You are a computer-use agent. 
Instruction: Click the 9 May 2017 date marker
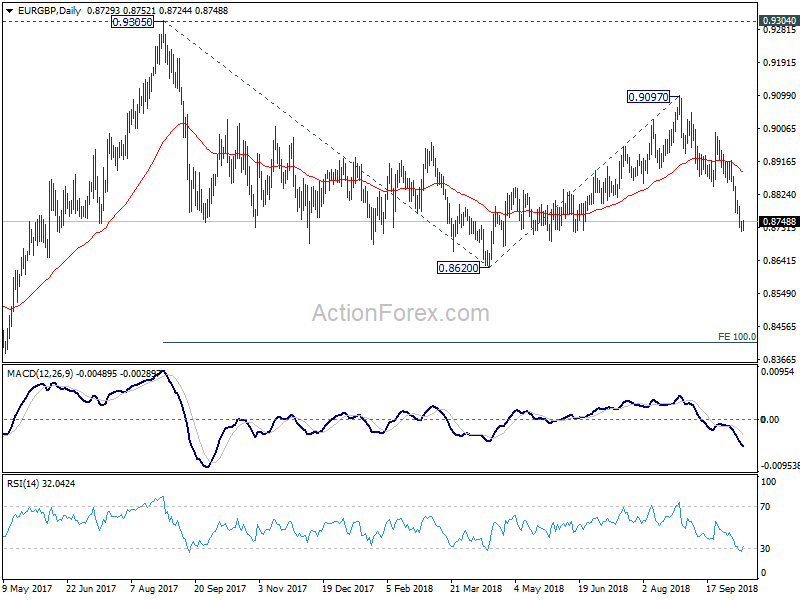tap(27, 588)
